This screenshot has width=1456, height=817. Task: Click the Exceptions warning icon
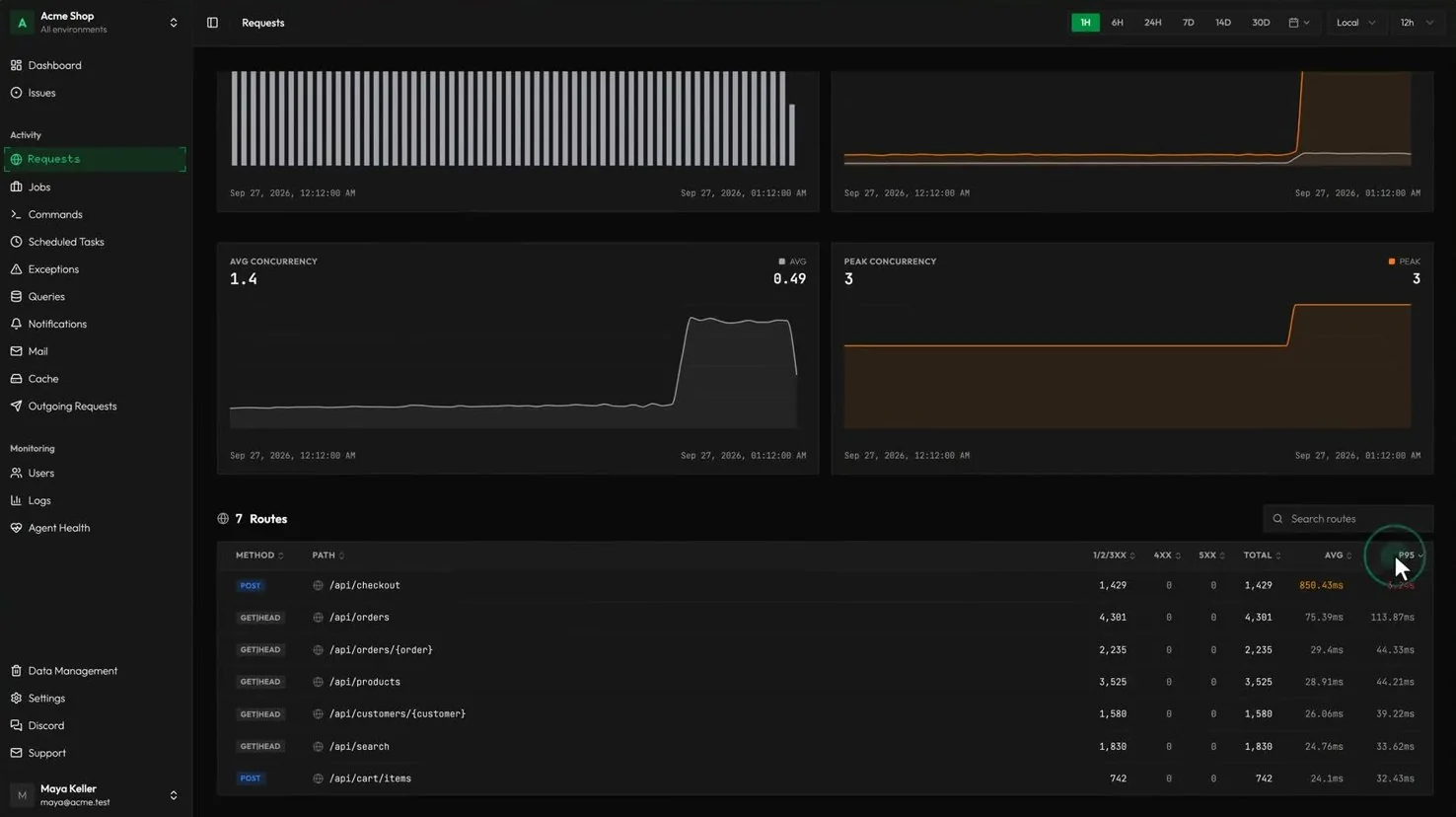[x=16, y=269]
